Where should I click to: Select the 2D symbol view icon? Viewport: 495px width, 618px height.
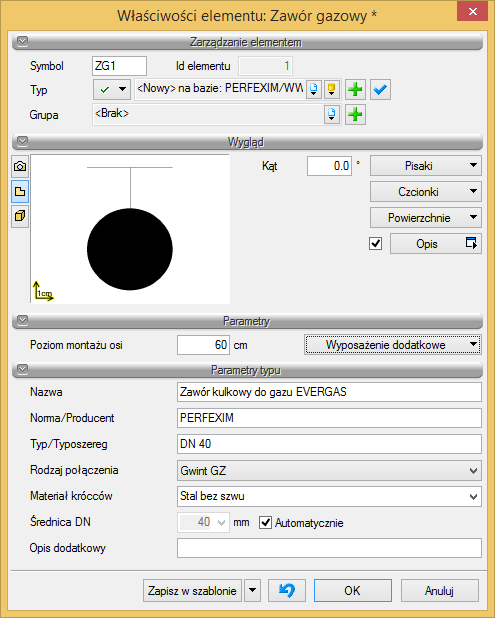(20, 192)
